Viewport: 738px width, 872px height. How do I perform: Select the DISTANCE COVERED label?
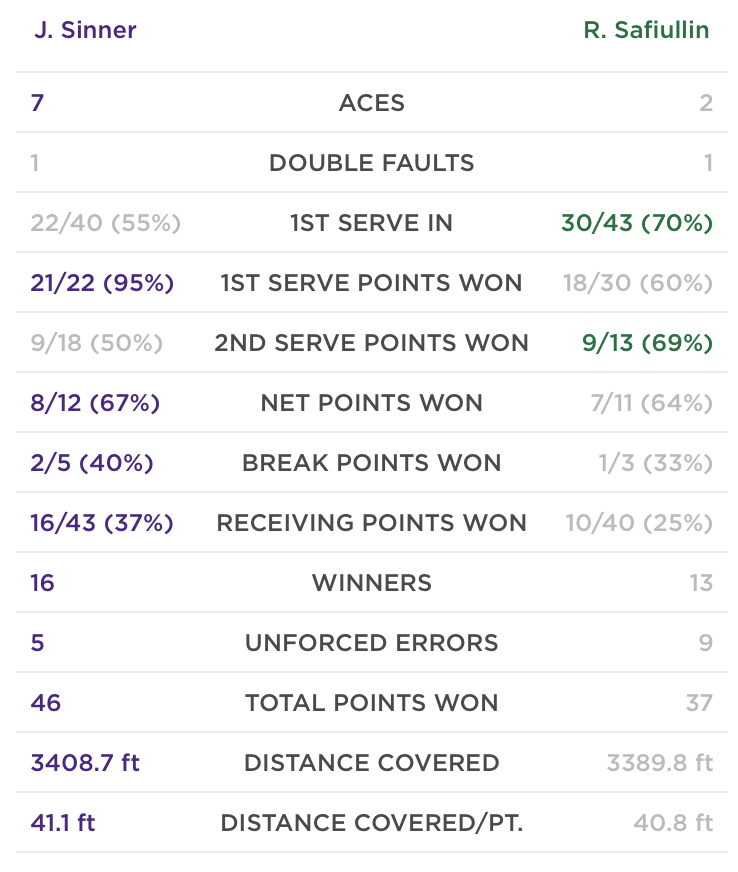pos(372,763)
